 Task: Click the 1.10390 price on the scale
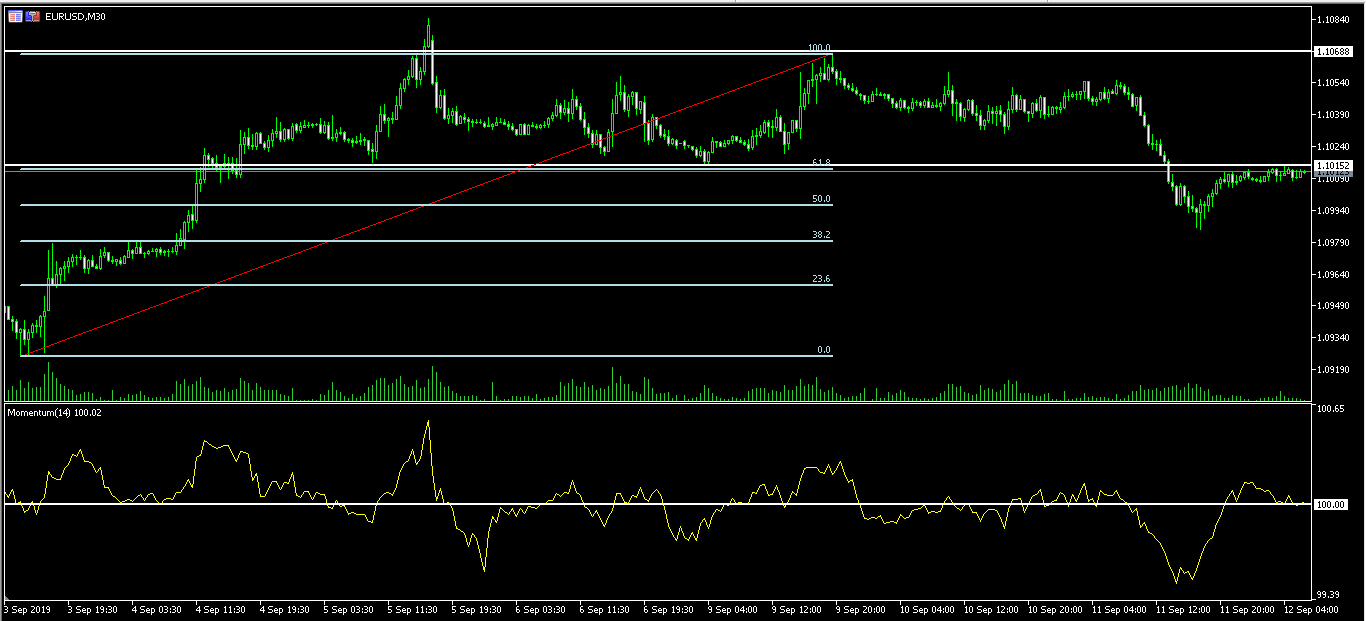point(1334,115)
